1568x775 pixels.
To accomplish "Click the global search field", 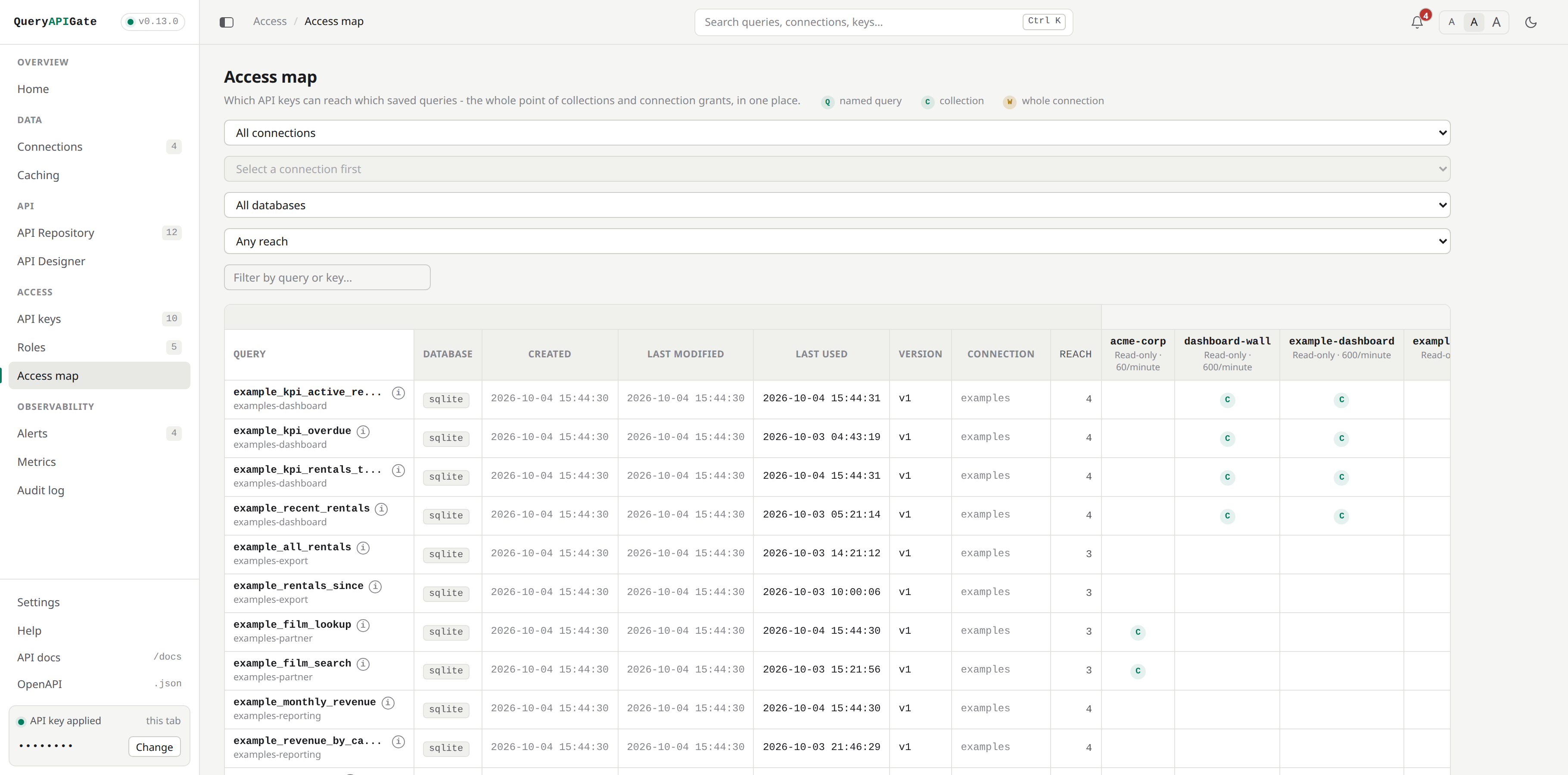I will click(x=883, y=22).
